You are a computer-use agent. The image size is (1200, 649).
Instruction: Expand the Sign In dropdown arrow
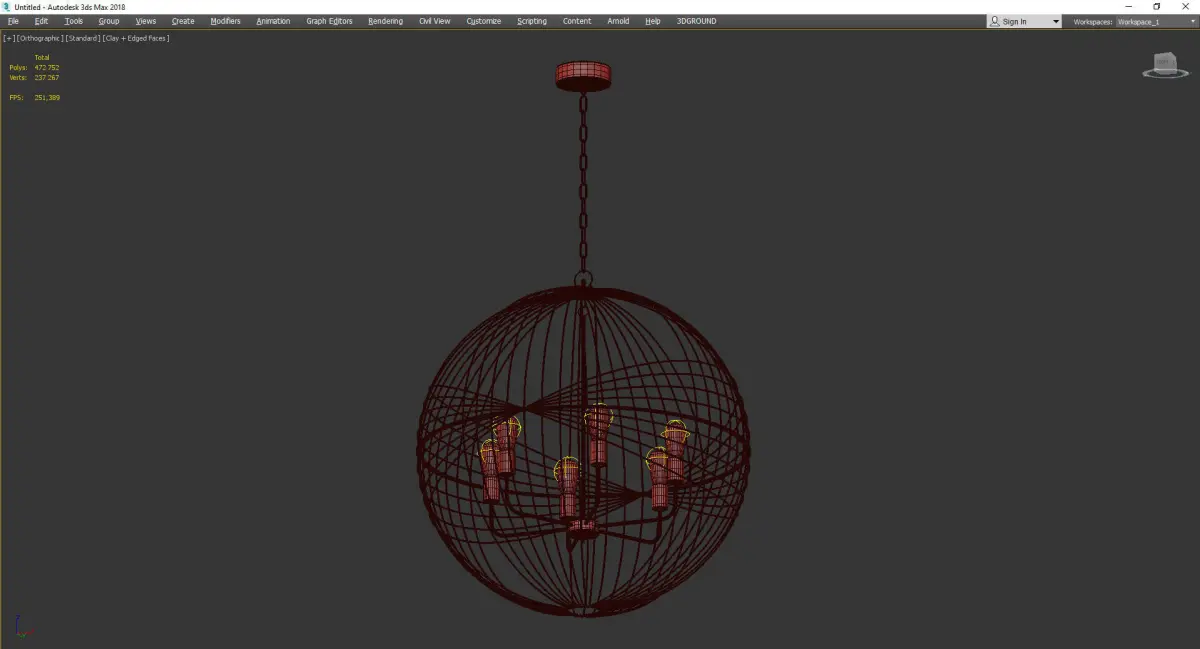(1055, 22)
